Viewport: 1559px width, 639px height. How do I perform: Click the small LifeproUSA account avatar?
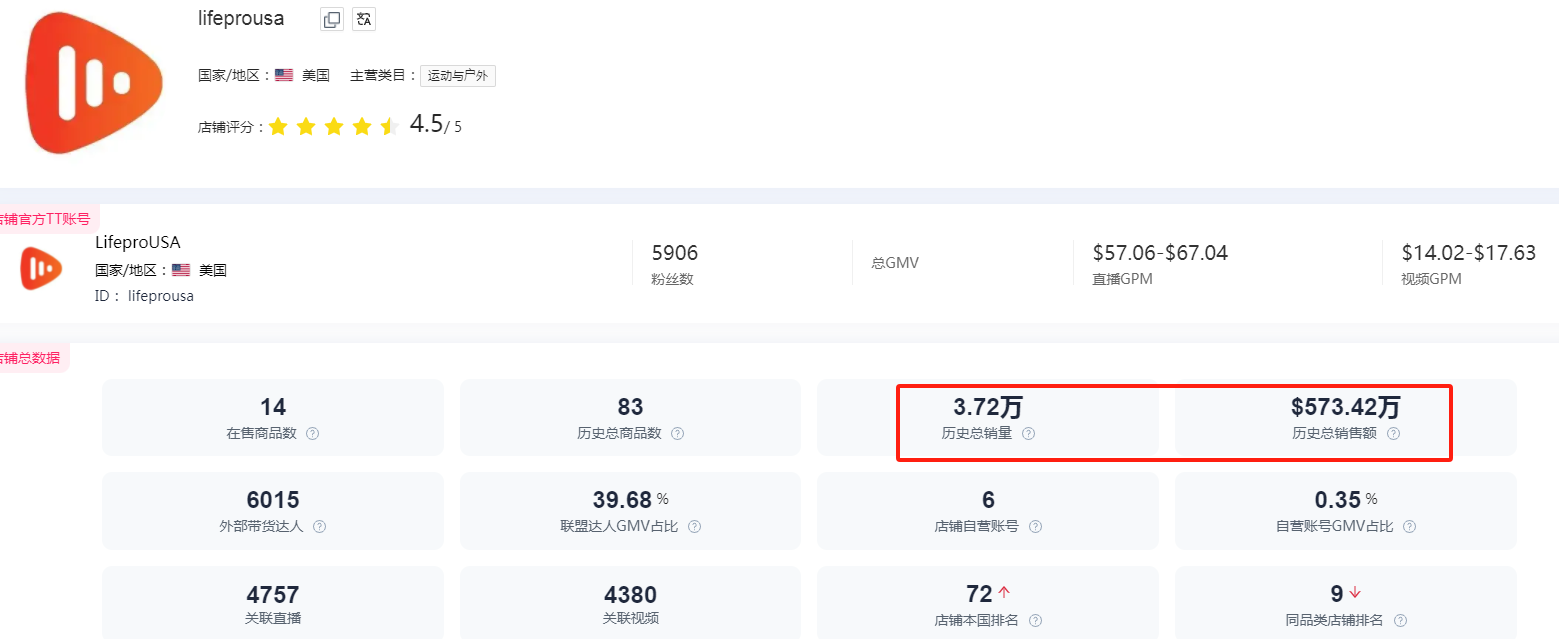pos(41,268)
